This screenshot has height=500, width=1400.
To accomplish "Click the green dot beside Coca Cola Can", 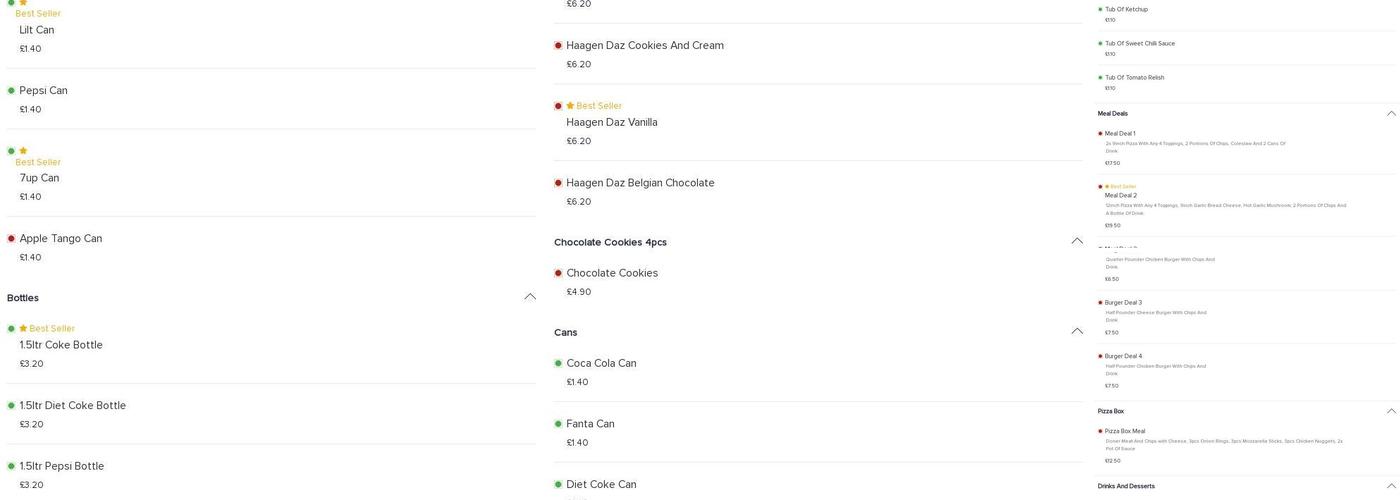I will [x=559, y=364].
